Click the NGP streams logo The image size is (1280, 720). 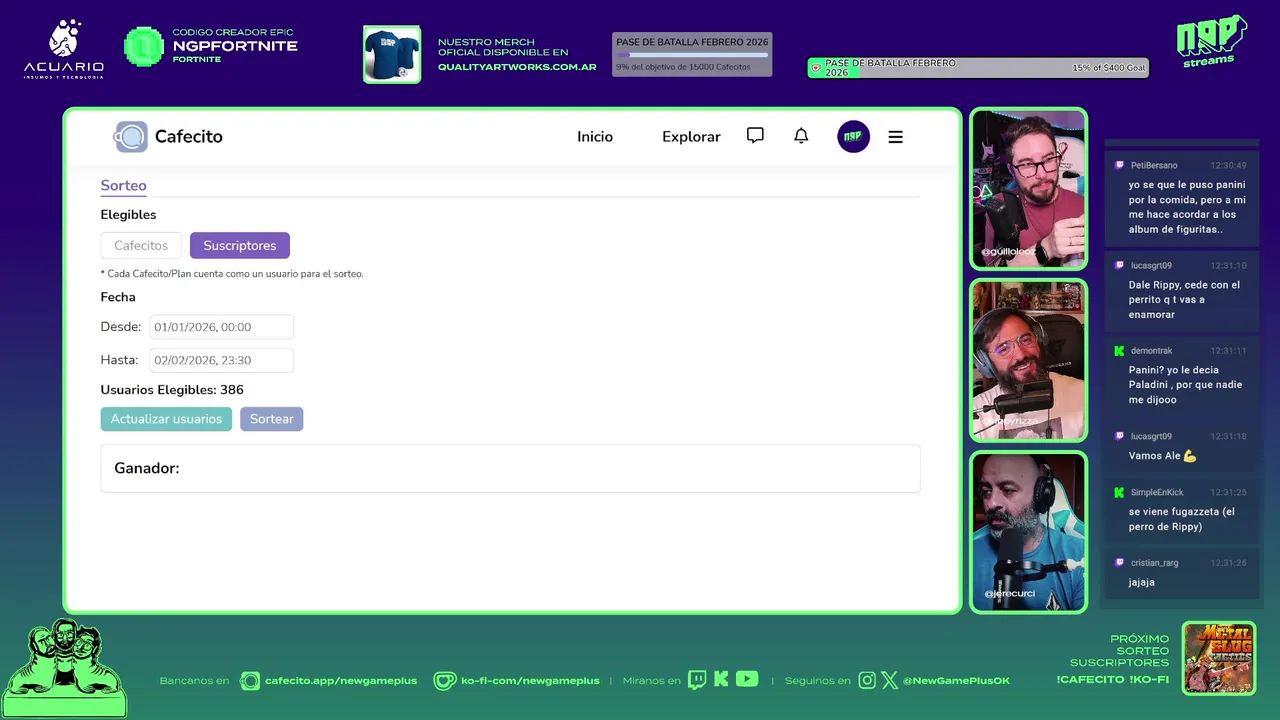click(1211, 41)
